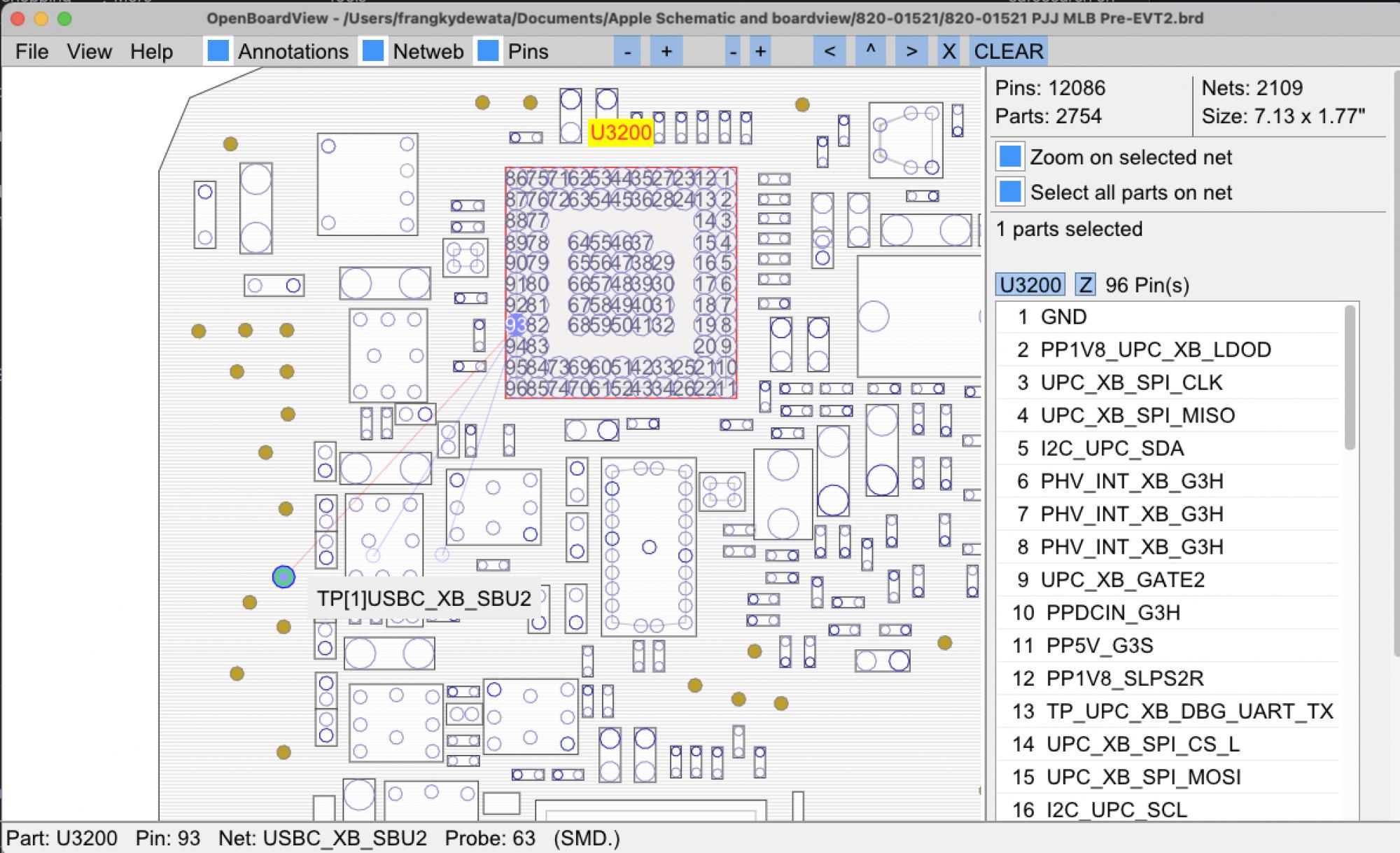Click the second minus button in toolbar

pyautogui.click(x=732, y=51)
